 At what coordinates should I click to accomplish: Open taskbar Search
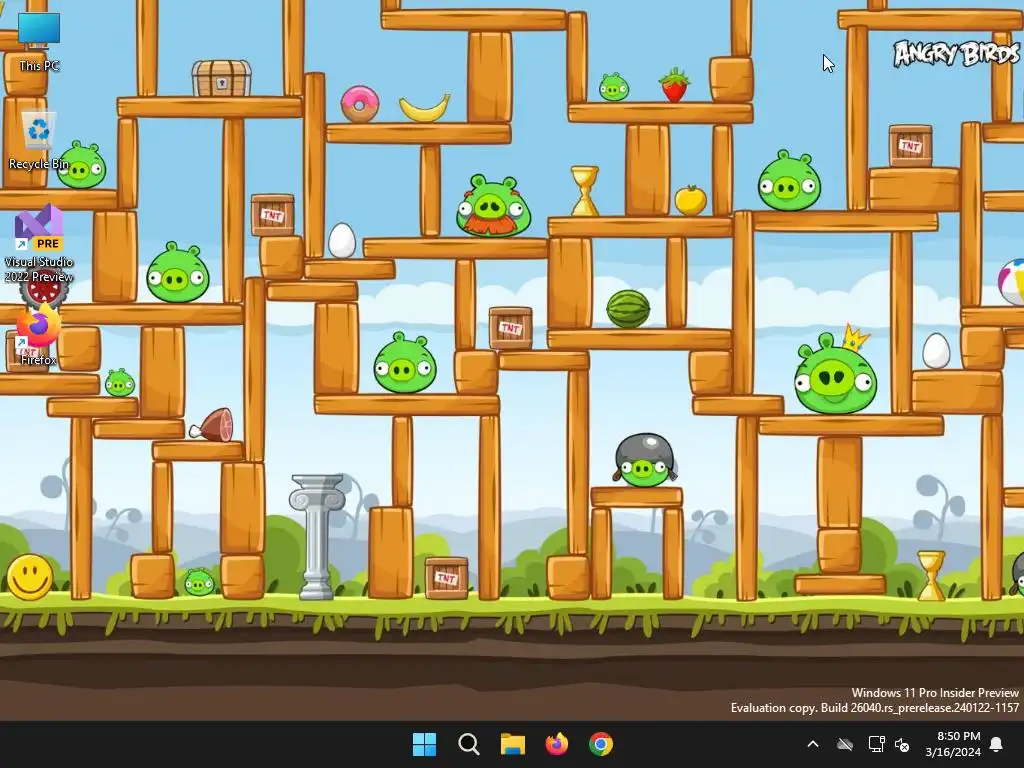(x=469, y=744)
